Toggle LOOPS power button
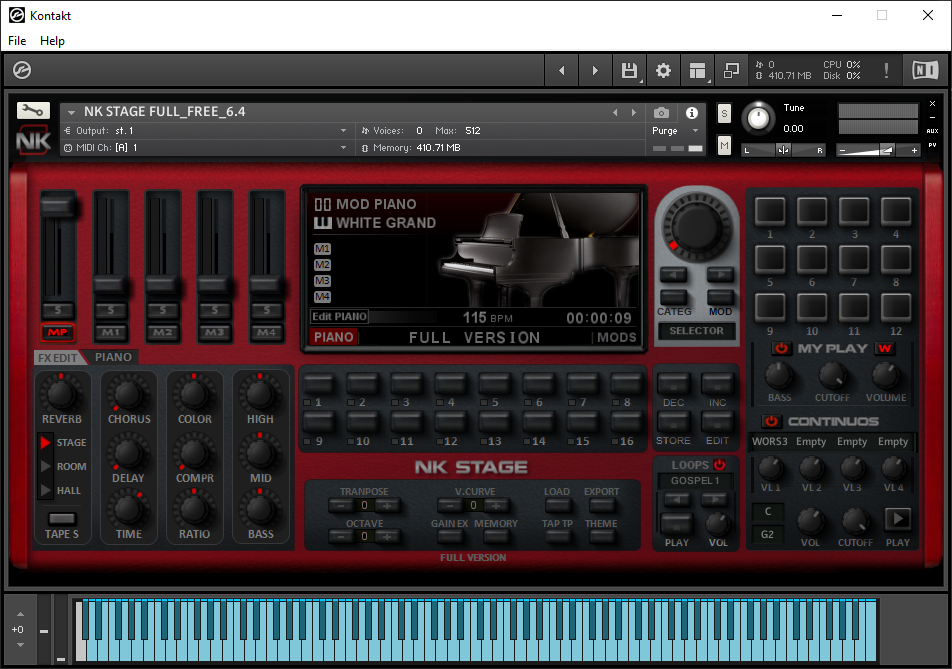The height and width of the screenshot is (669, 952). coord(719,465)
